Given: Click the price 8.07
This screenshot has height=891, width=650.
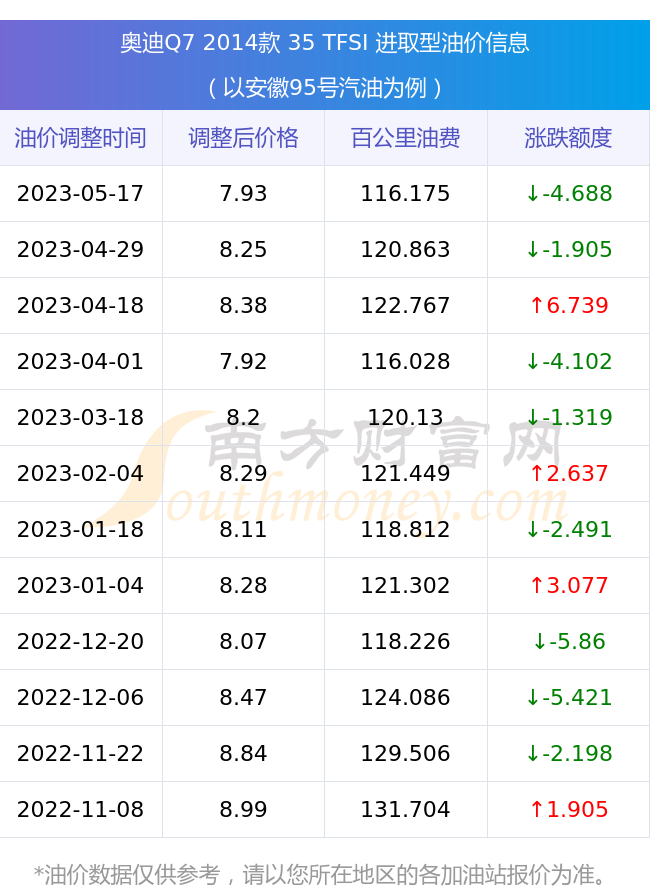Looking at the screenshot, I should [243, 642].
